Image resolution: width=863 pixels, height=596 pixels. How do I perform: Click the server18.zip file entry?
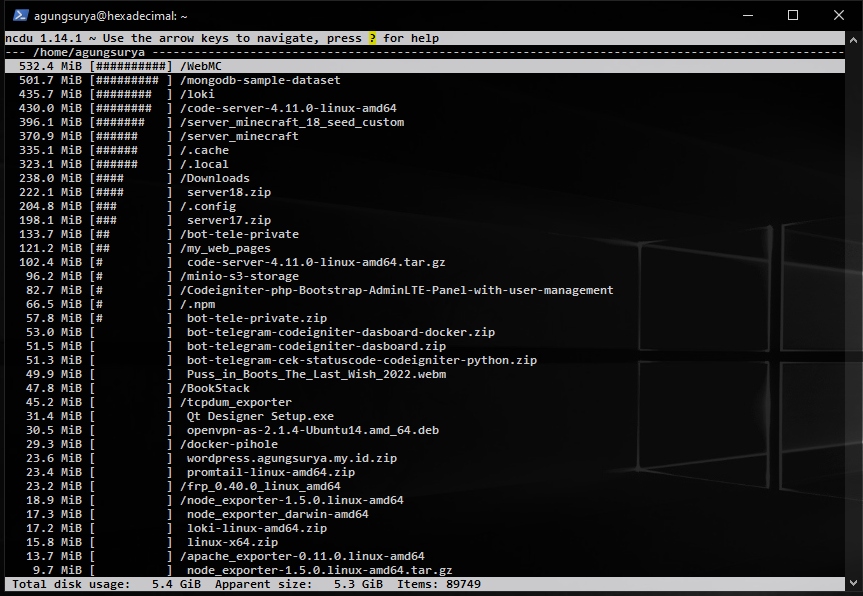[229, 192]
